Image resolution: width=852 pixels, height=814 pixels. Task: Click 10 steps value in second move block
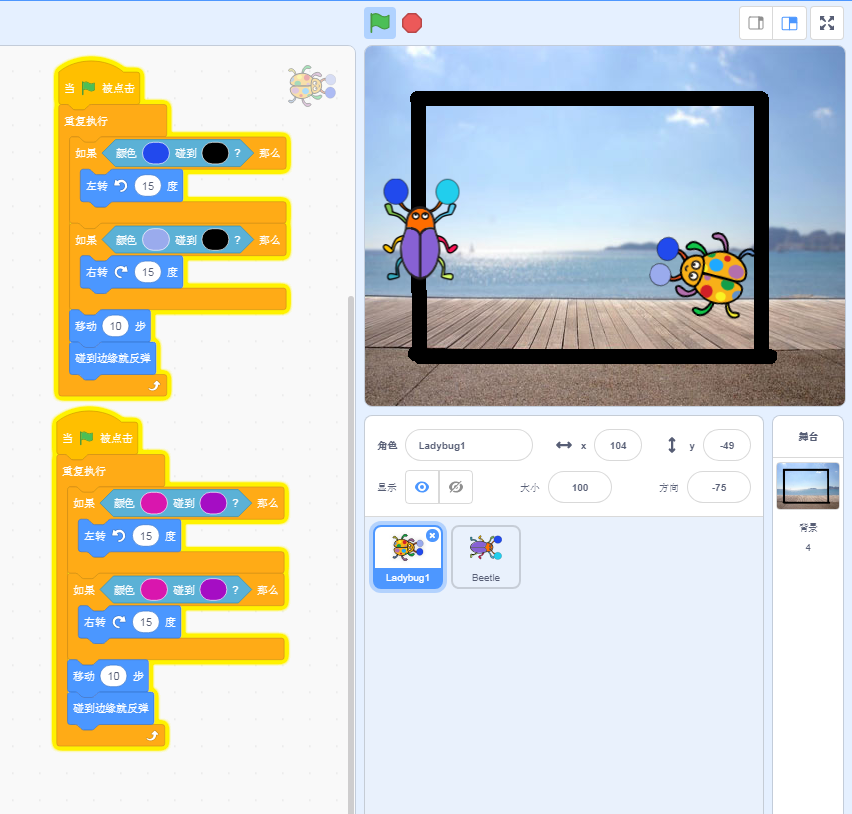click(x=113, y=676)
